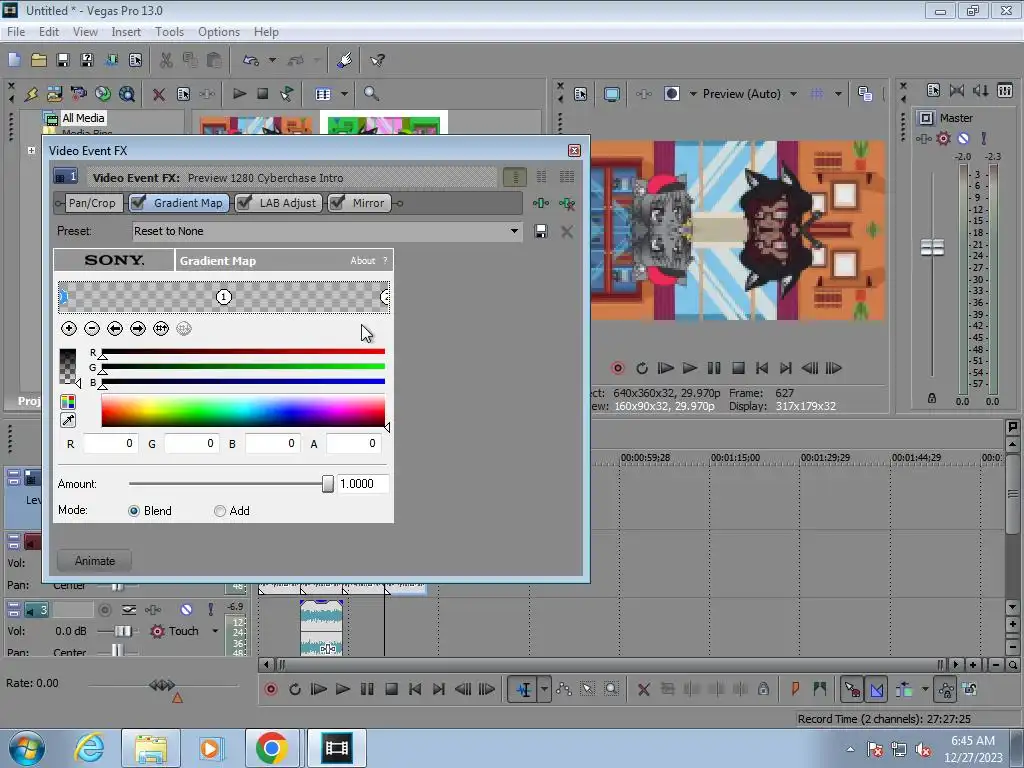Click the Save project icon

tap(63, 60)
